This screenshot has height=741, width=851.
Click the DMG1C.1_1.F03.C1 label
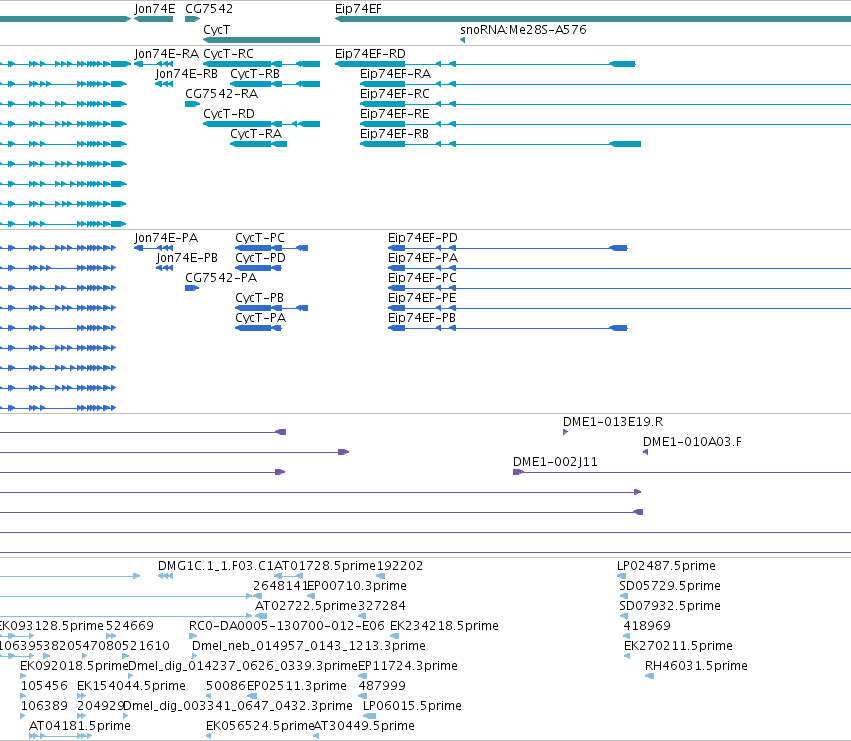[x=216, y=566]
